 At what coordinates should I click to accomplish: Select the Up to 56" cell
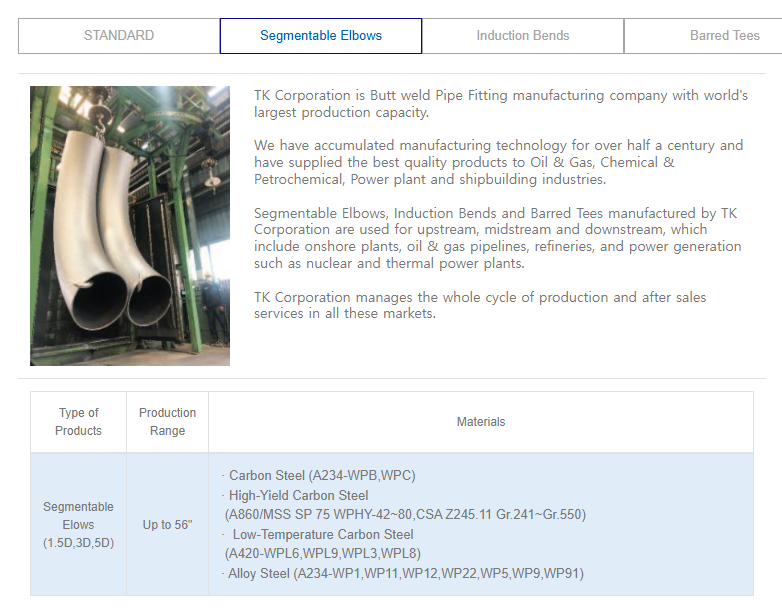click(x=167, y=524)
